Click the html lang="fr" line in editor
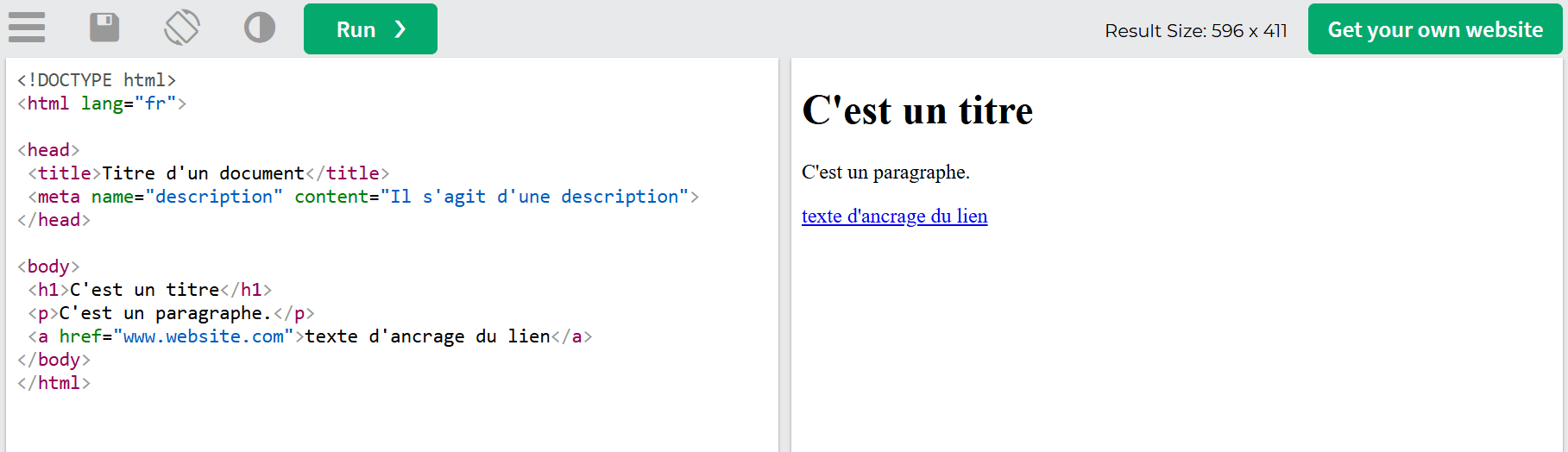Screen dimensions: 1568x452 click(102, 104)
